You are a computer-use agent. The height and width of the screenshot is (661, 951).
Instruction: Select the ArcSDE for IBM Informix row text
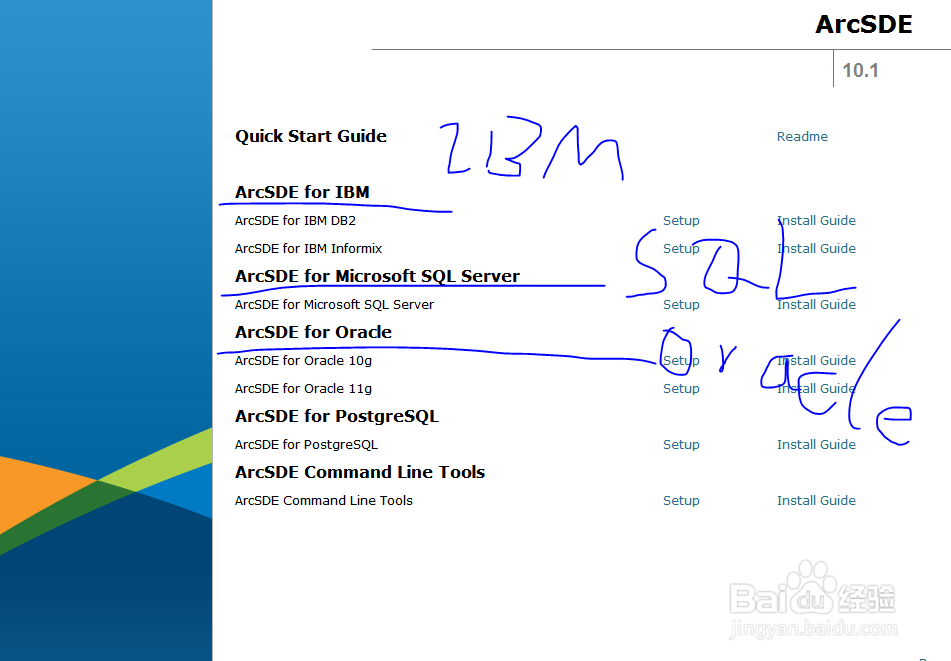click(308, 249)
